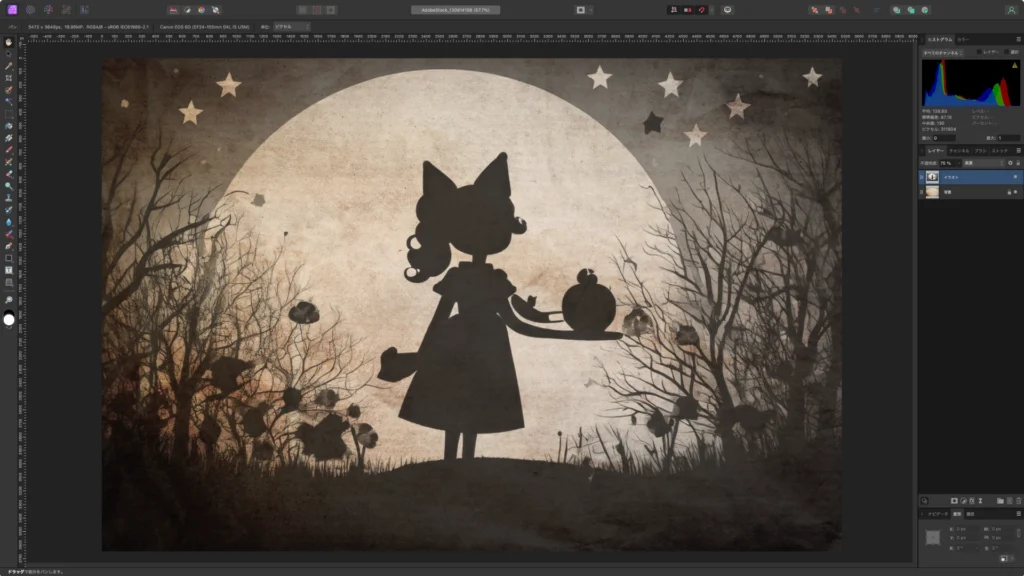Enable the レイヤー checkbox in Histogram
The height and width of the screenshot is (576, 1024).
[980, 52]
